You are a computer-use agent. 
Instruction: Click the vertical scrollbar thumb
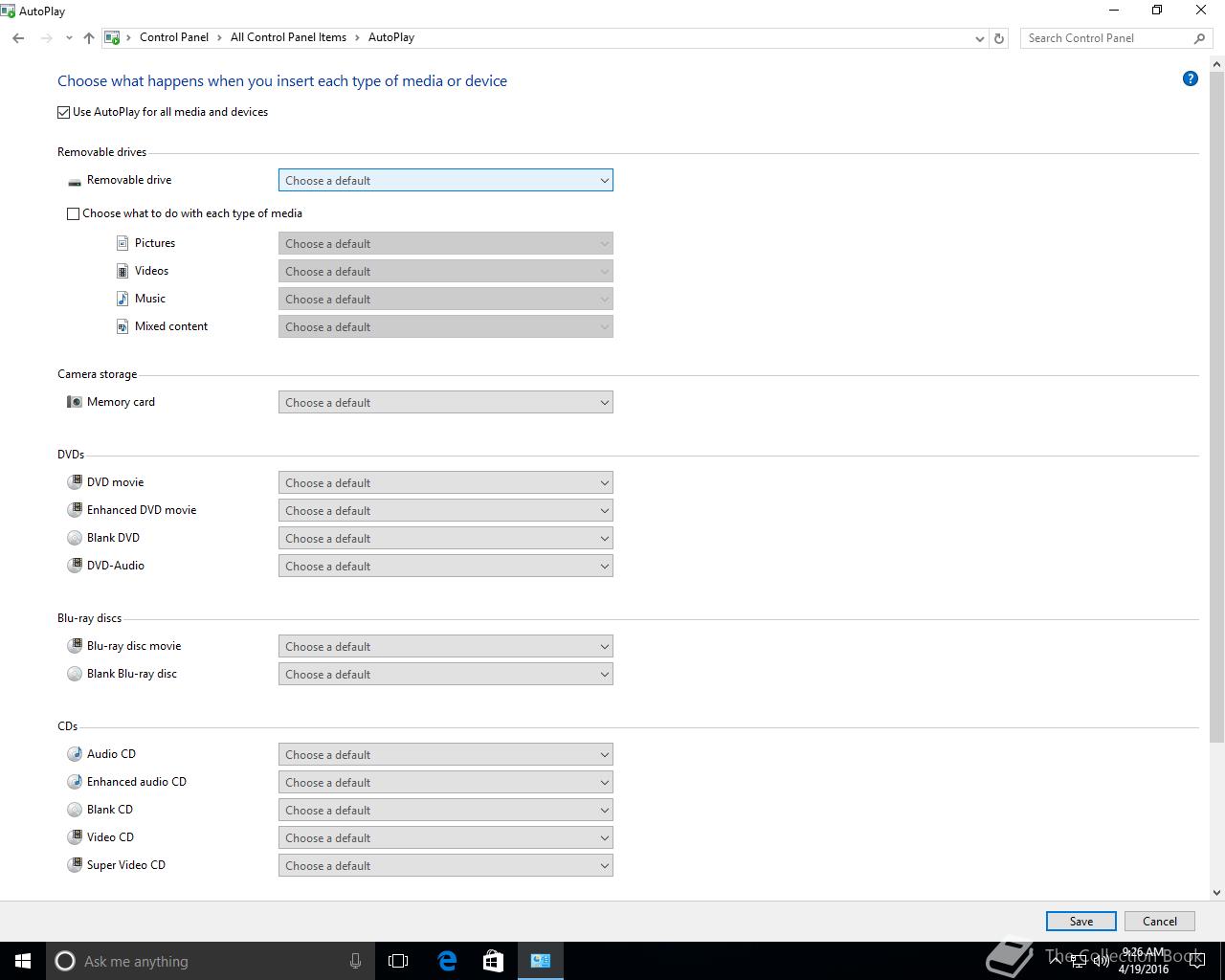(1217, 408)
